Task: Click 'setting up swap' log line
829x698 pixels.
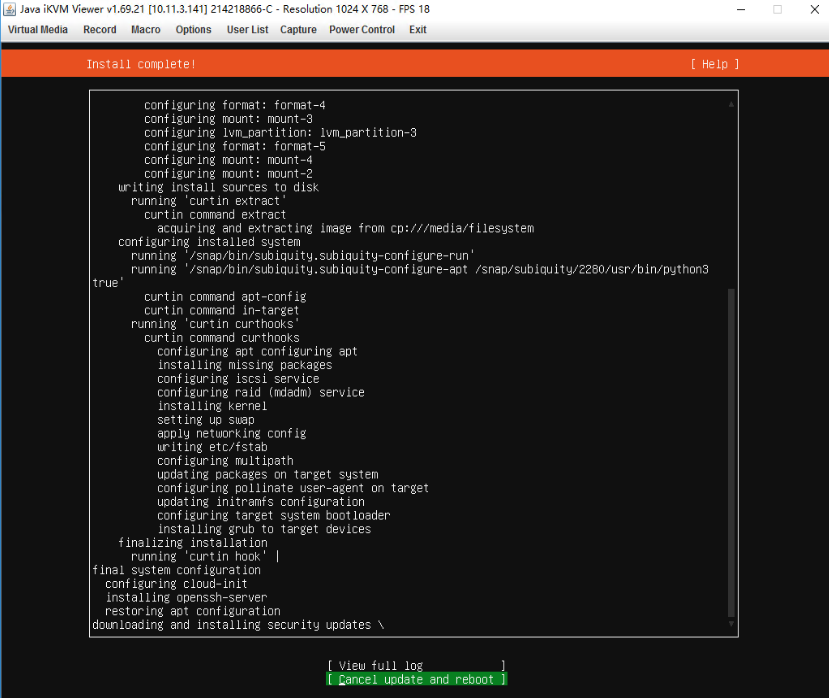Action: 206,419
